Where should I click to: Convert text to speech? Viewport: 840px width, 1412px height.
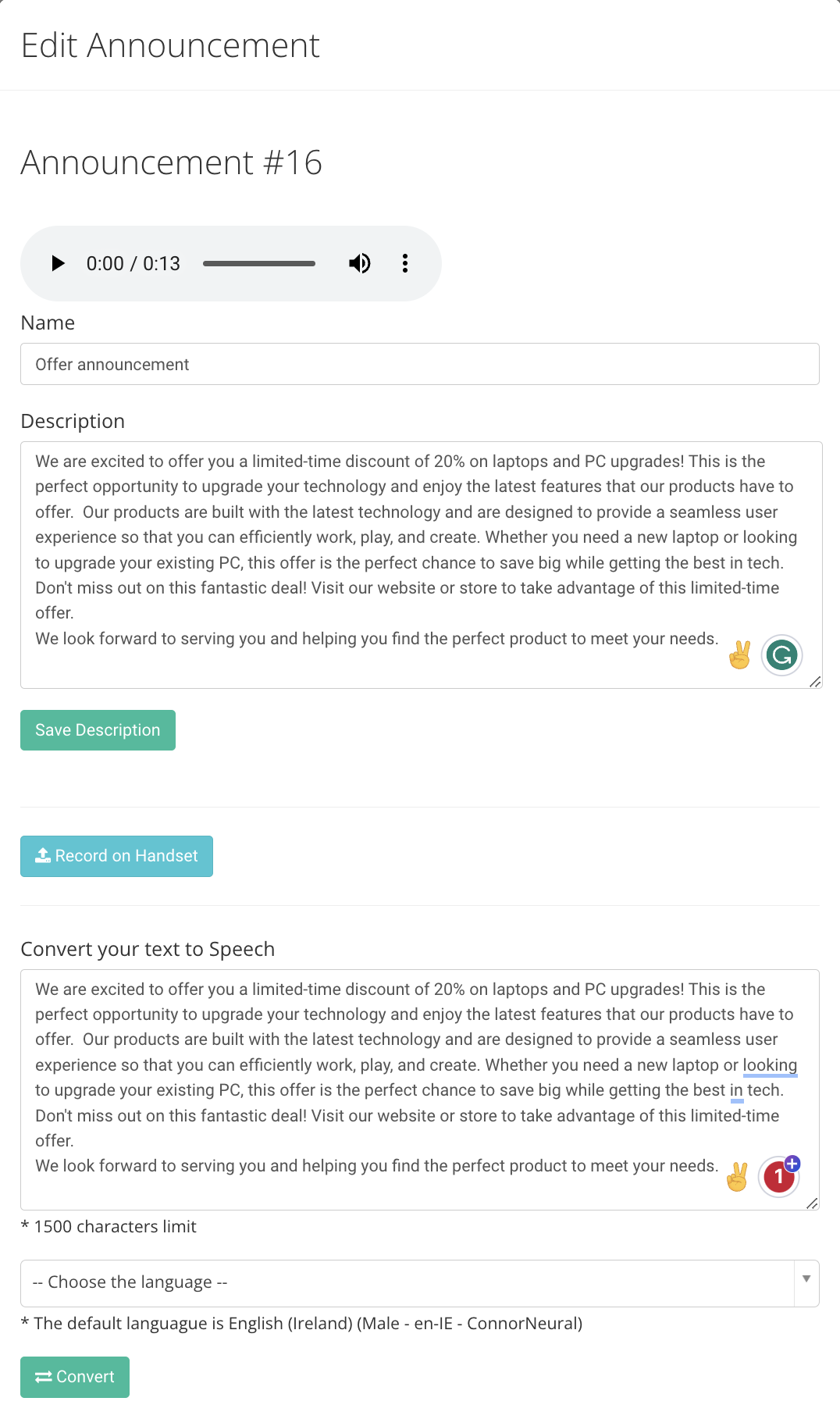click(75, 1377)
